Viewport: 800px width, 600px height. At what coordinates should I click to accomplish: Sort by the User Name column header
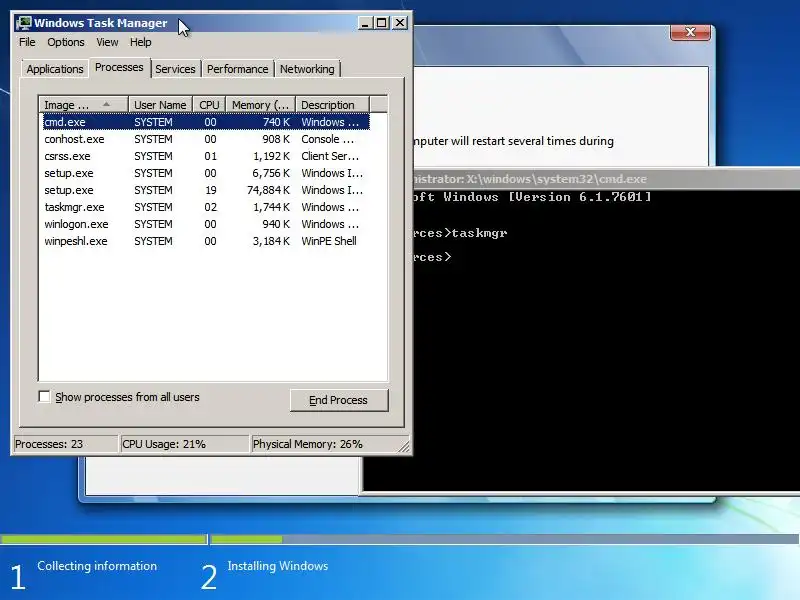pyautogui.click(x=160, y=105)
